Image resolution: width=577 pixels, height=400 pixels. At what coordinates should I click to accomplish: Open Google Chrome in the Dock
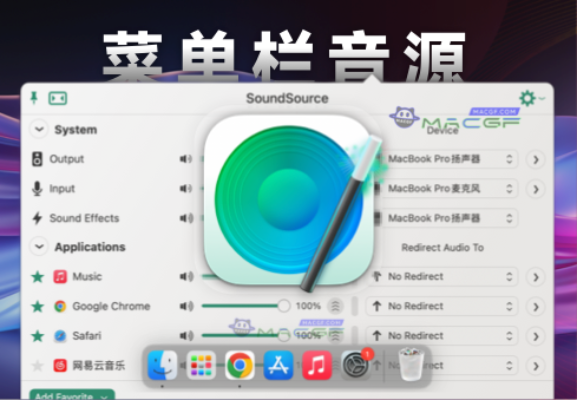pyautogui.click(x=240, y=365)
